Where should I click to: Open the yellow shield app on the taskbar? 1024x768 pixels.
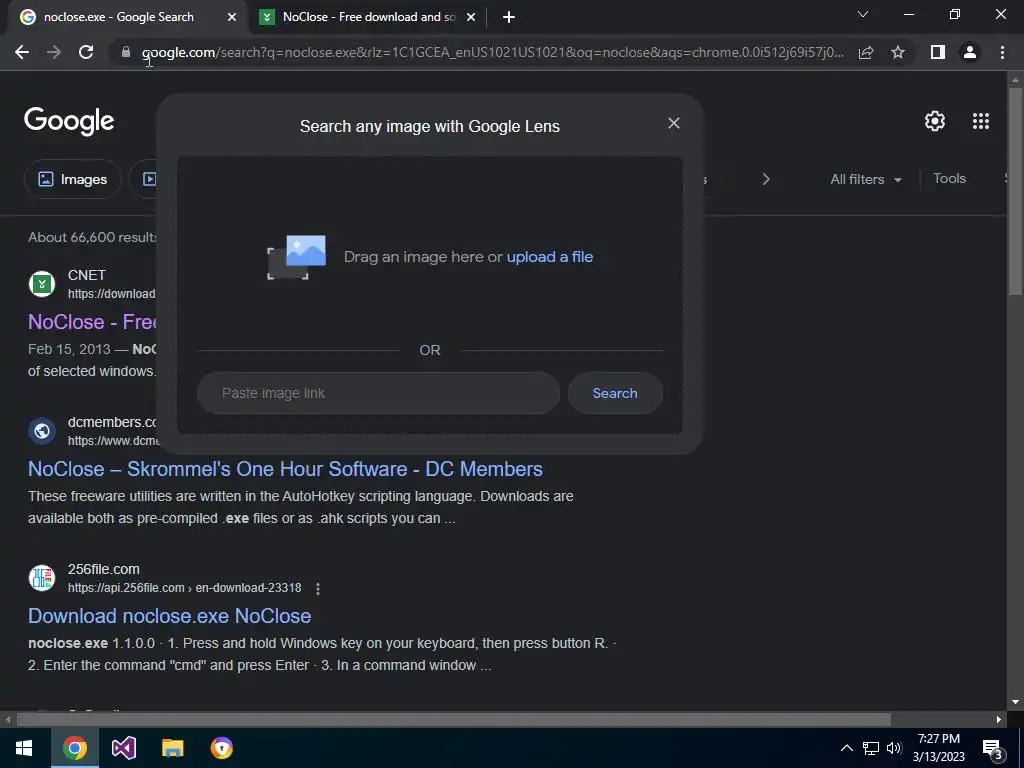click(222, 748)
